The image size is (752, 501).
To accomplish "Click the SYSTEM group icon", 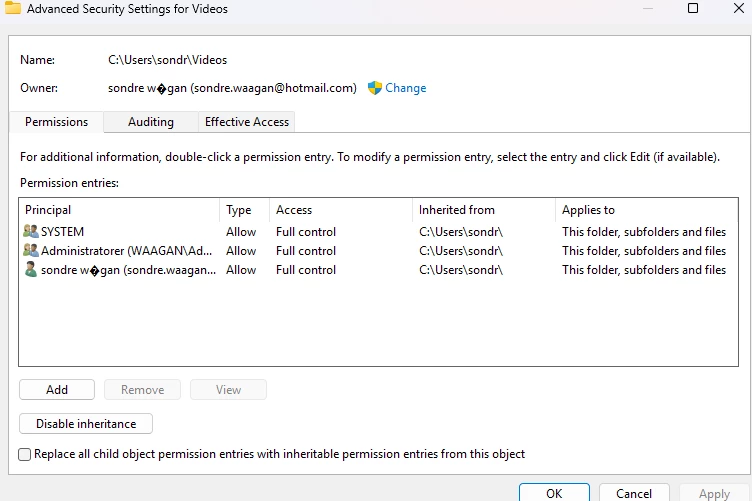I will point(31,231).
